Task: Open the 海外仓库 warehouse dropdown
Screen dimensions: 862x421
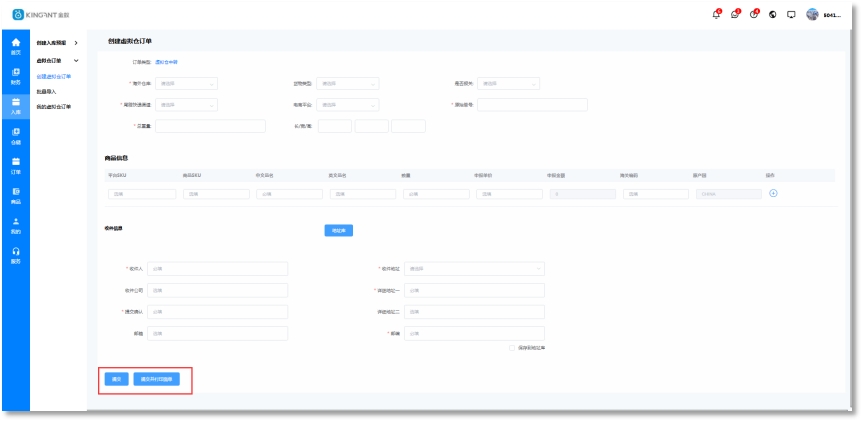Action: coord(186,84)
